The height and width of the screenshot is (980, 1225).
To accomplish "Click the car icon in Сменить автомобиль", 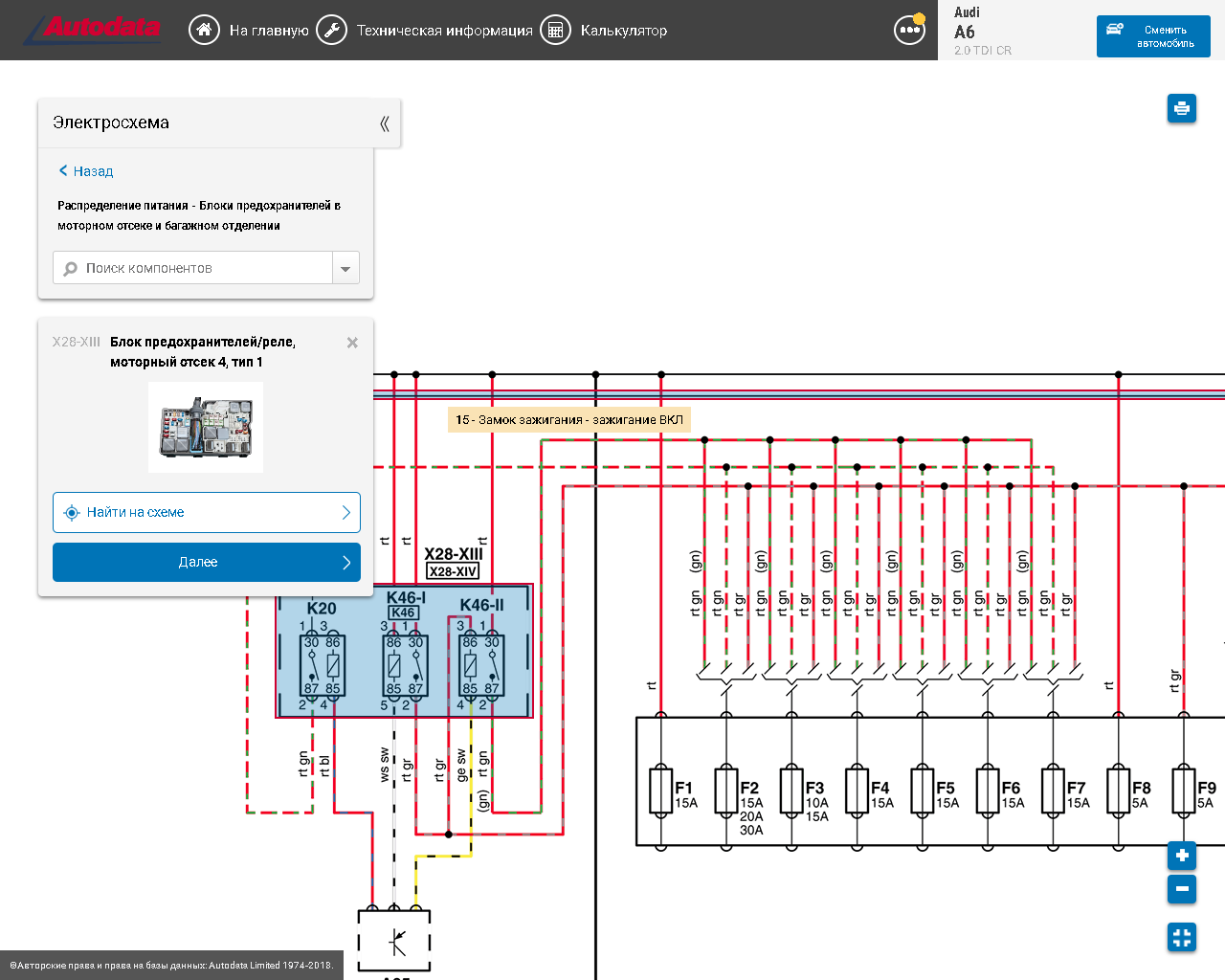I will point(1115,29).
